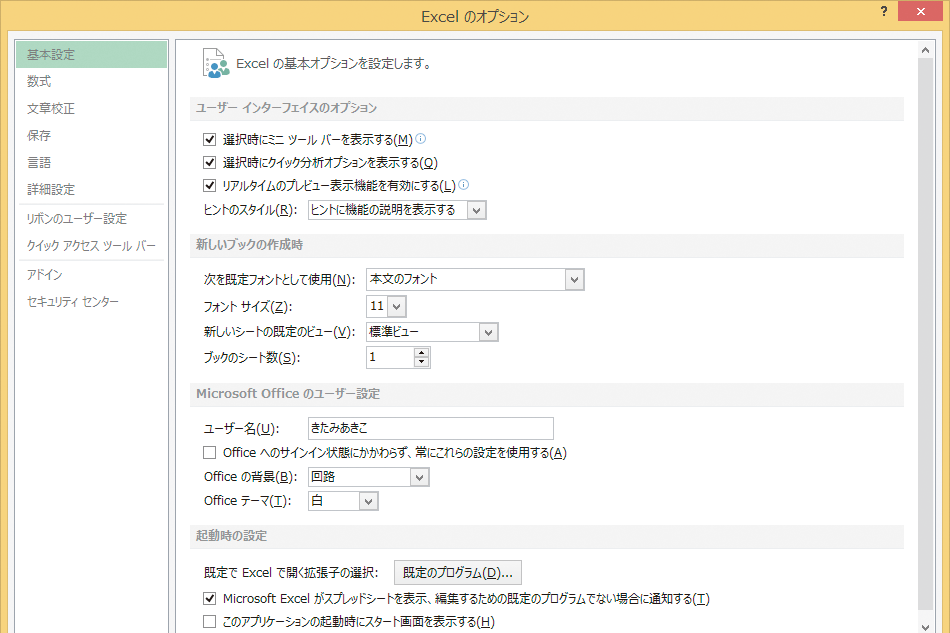Click the ユーザー名 text field
950x633 pixels.
pos(431,428)
